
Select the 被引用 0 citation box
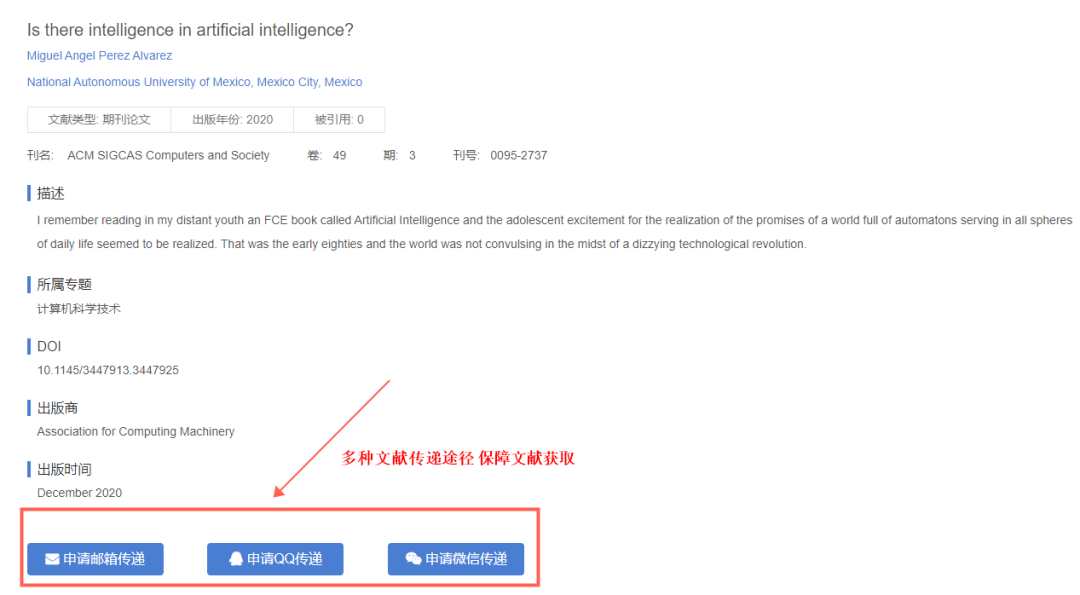[339, 120]
